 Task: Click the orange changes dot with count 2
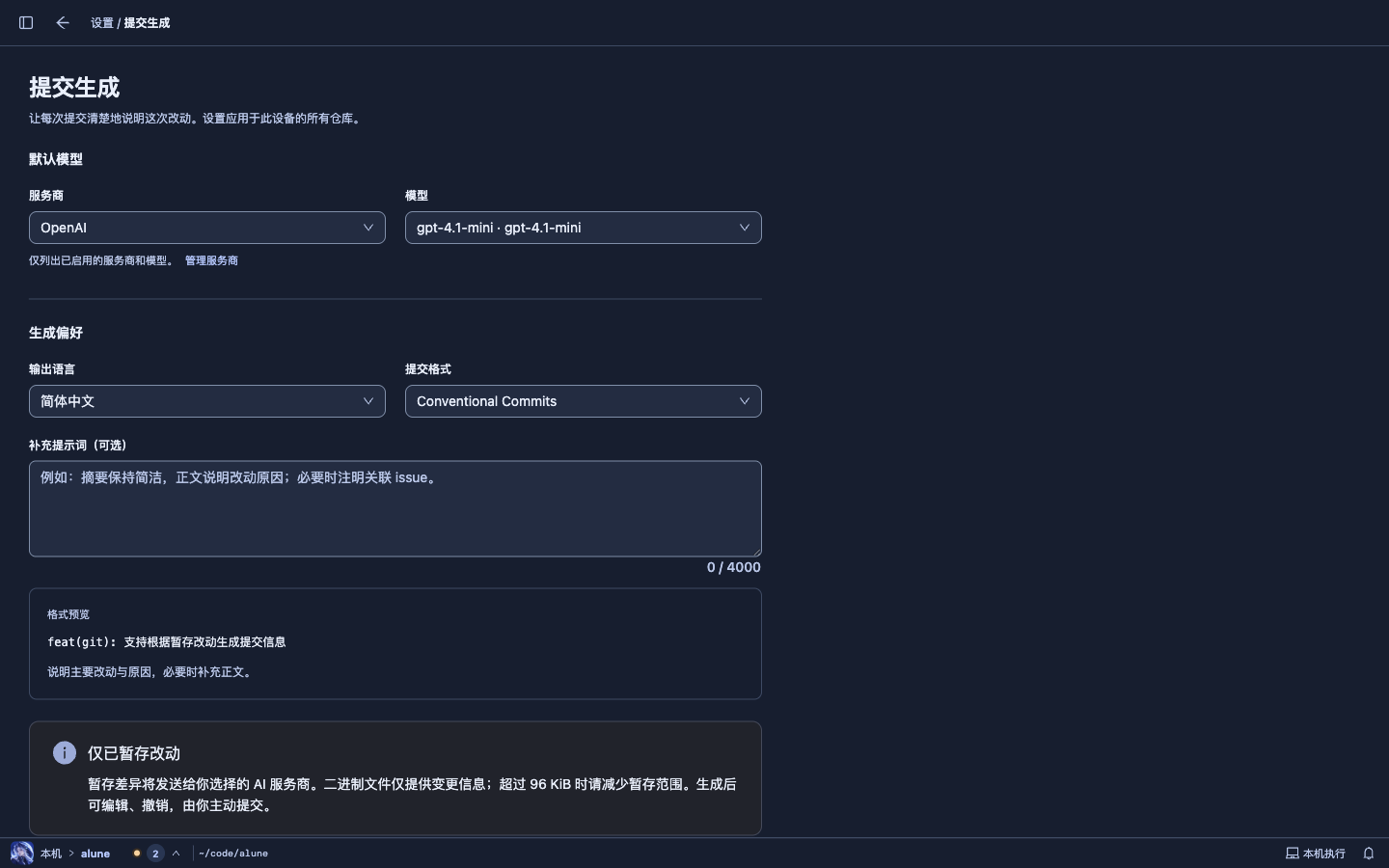coord(147,854)
